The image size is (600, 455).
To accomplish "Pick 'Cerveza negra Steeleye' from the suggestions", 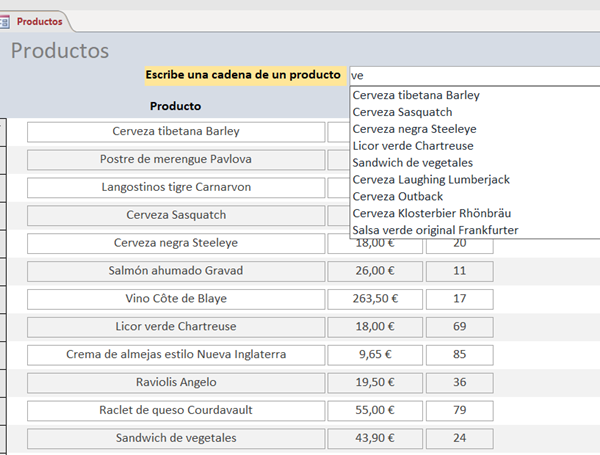I will click(414, 129).
